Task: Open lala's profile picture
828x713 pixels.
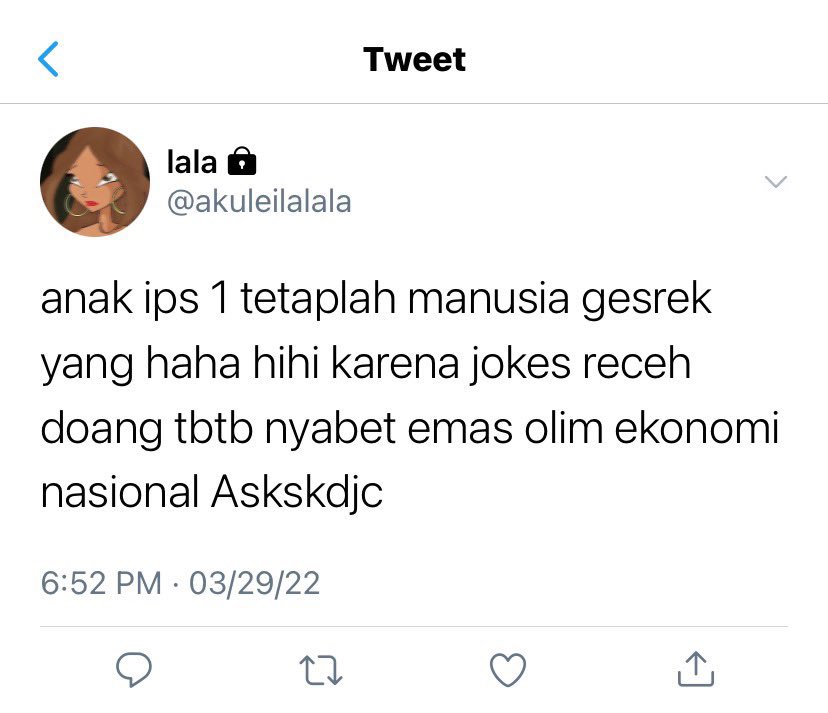Action: click(95, 182)
